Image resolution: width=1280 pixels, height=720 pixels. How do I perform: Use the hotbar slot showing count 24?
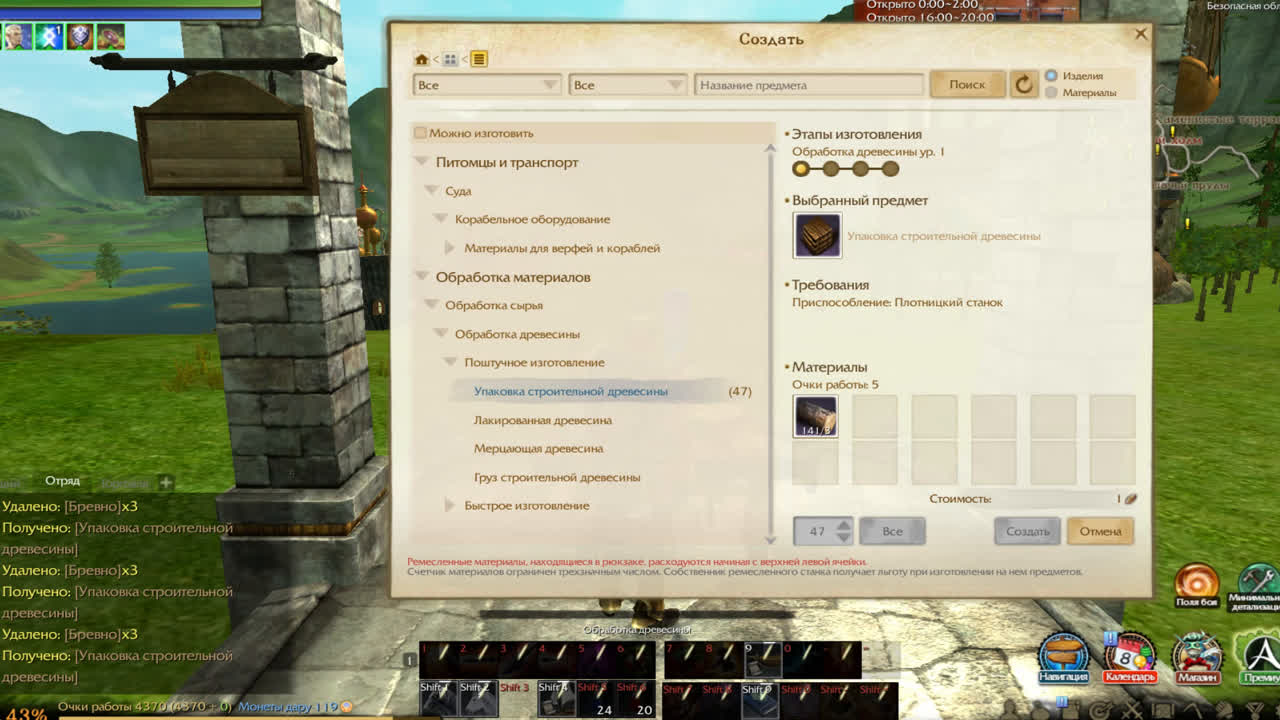coord(595,699)
